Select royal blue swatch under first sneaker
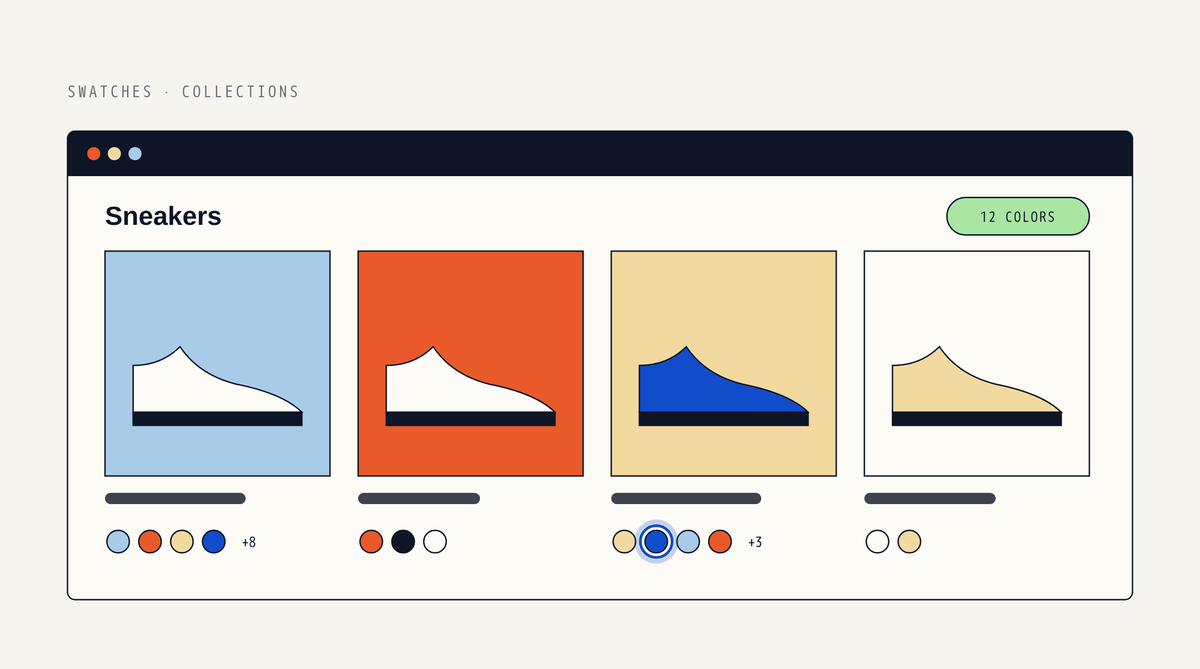 (214, 542)
